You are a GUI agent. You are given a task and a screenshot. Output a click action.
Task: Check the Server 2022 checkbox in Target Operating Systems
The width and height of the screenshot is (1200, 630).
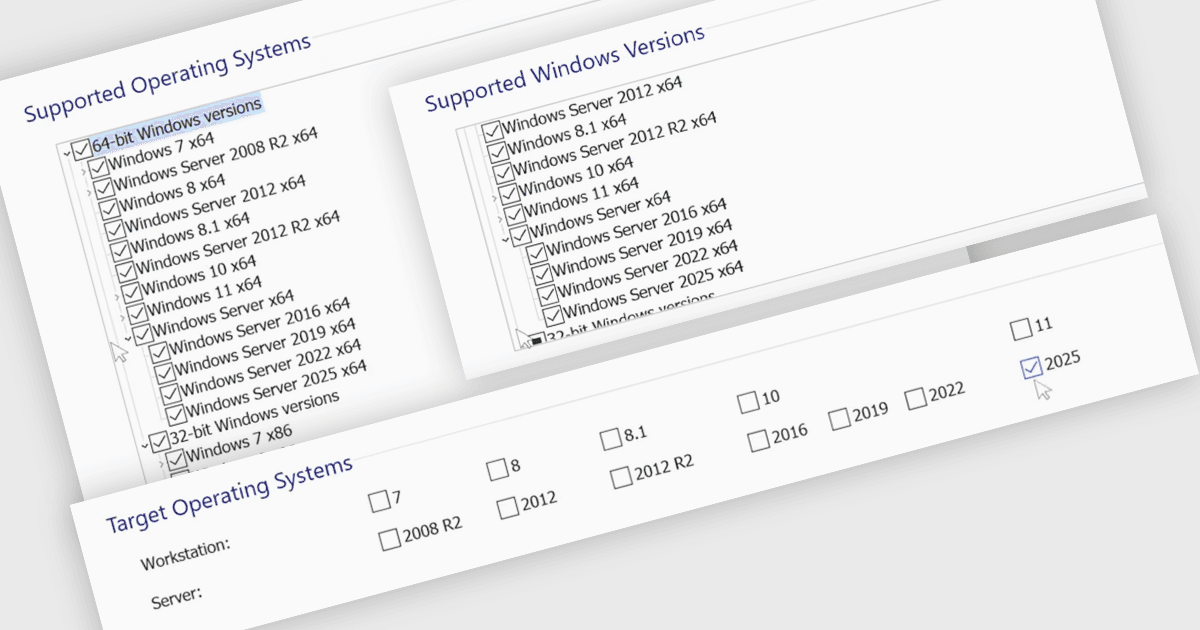[x=916, y=398]
